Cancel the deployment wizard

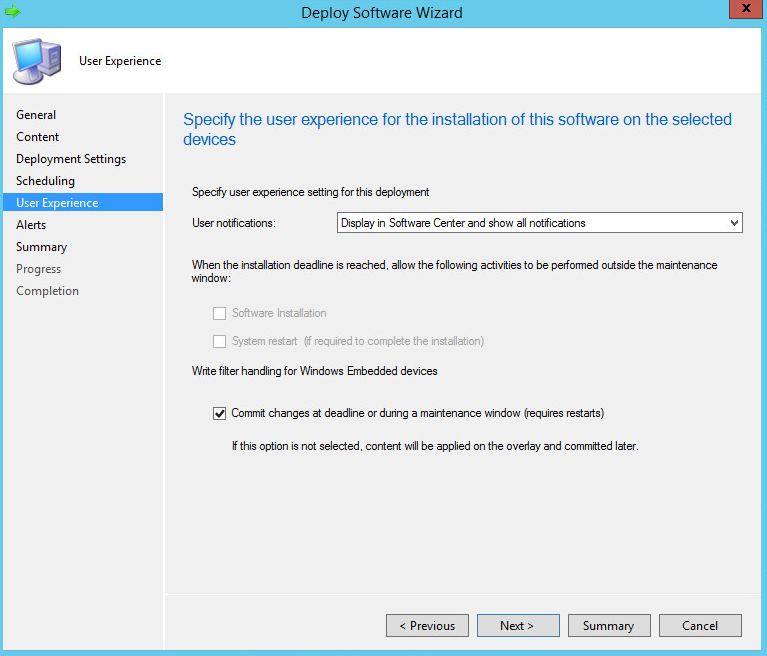[x=700, y=626]
